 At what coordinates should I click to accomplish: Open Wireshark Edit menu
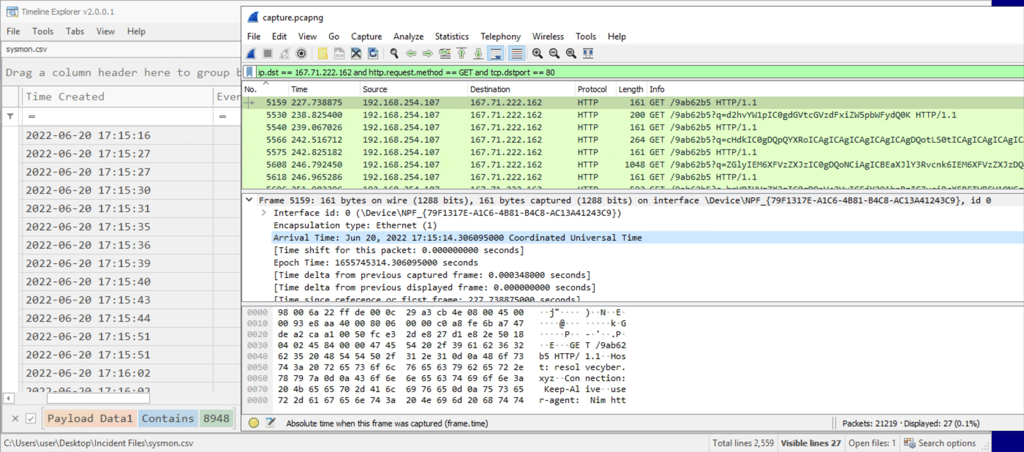pos(280,37)
